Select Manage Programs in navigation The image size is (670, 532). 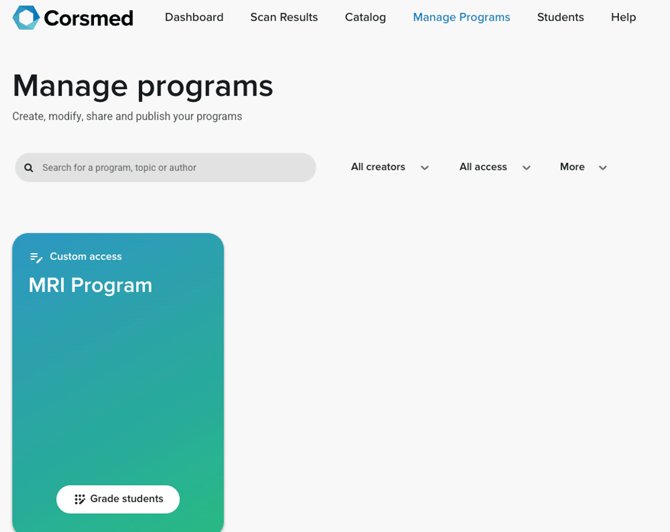tap(461, 17)
